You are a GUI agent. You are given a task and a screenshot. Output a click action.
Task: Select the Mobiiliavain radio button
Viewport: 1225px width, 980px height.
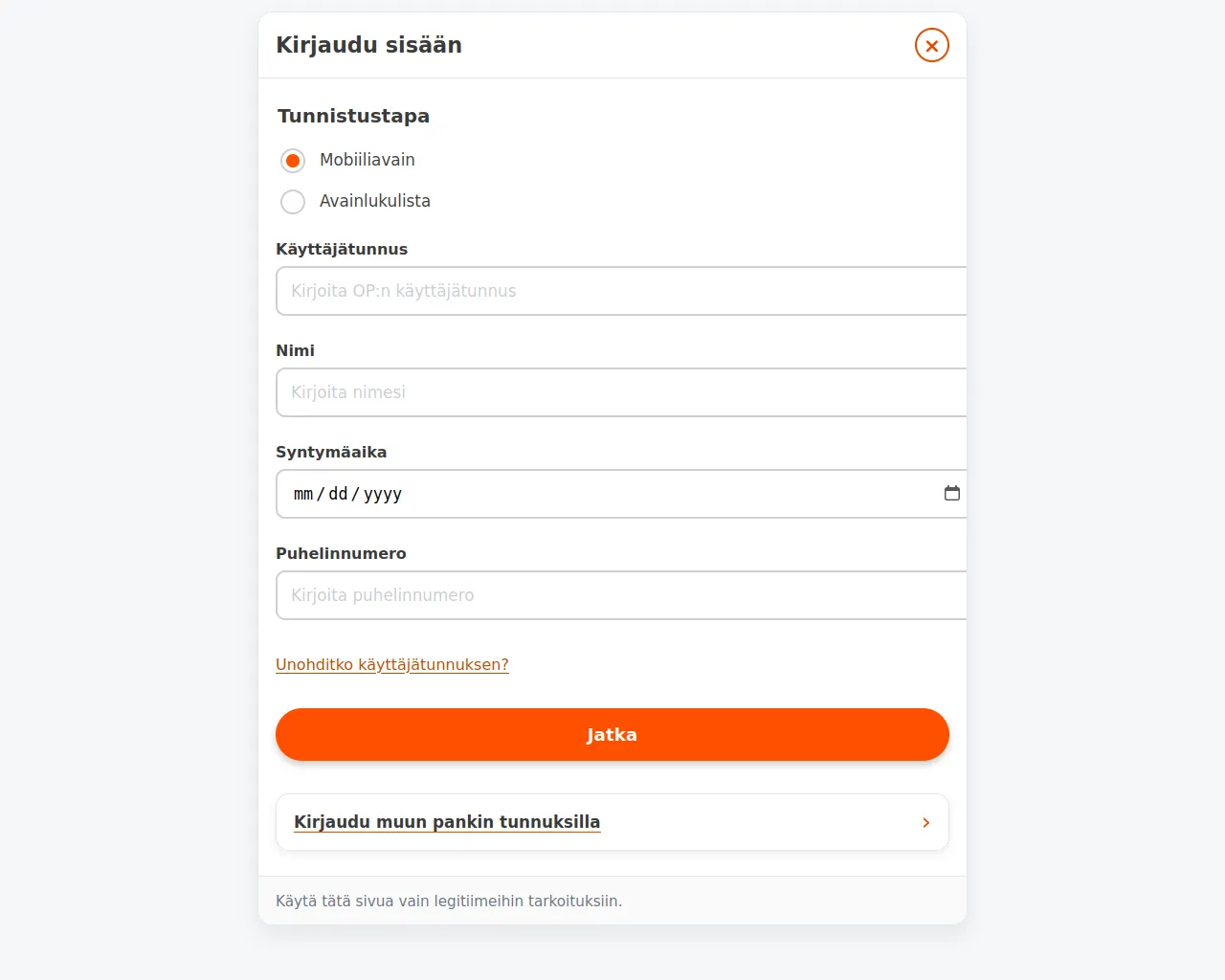pos(293,160)
